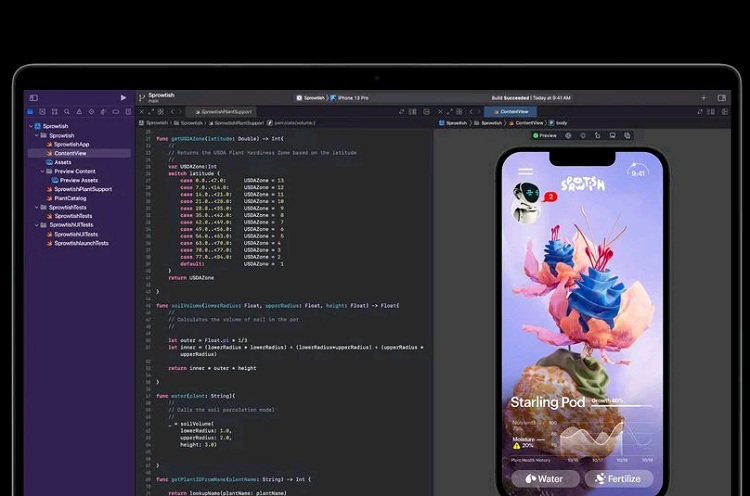Select SprowtishlaunchTests file in navigator
The width and height of the screenshot is (750, 496).
point(77,243)
